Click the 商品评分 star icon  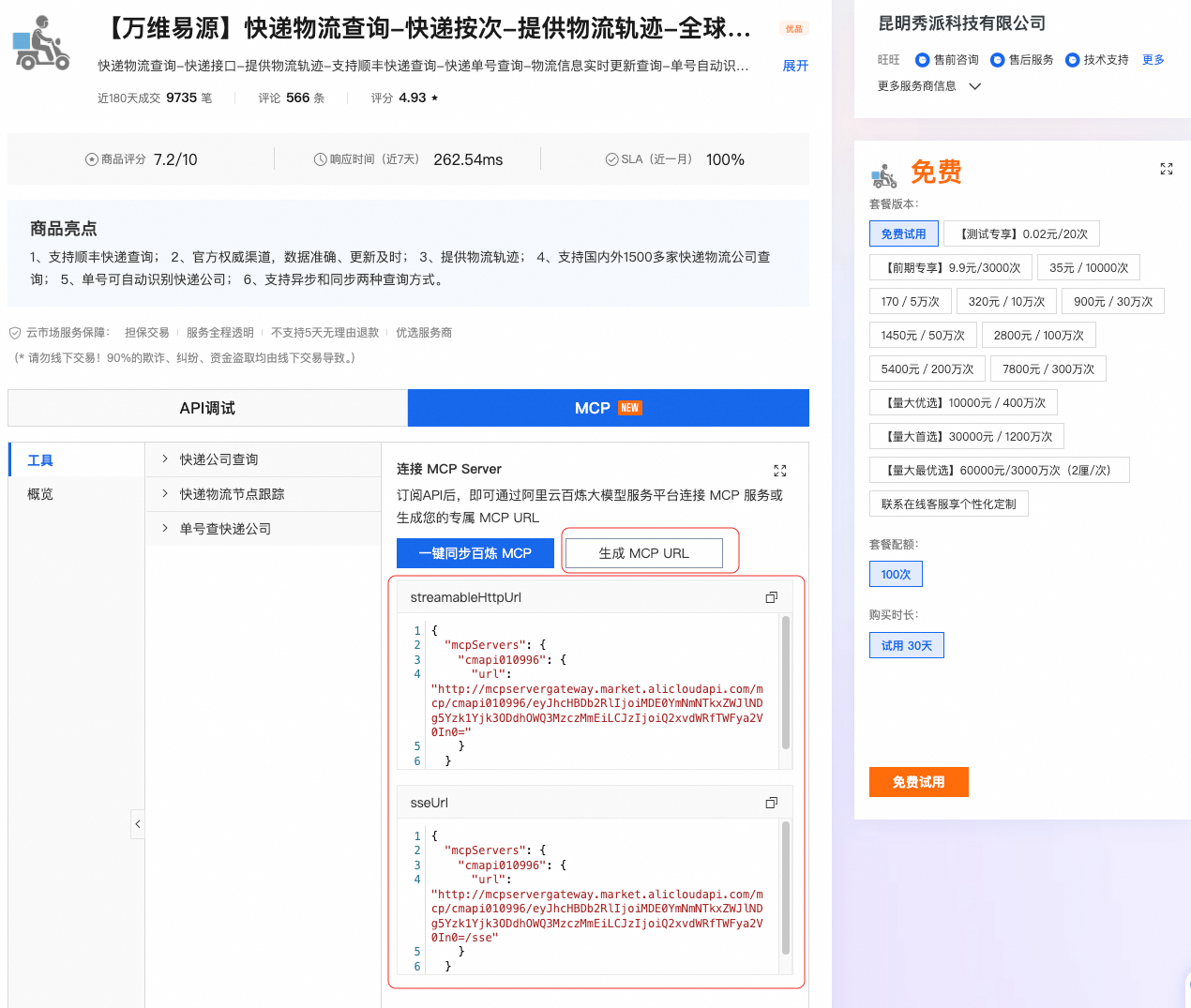point(92,159)
